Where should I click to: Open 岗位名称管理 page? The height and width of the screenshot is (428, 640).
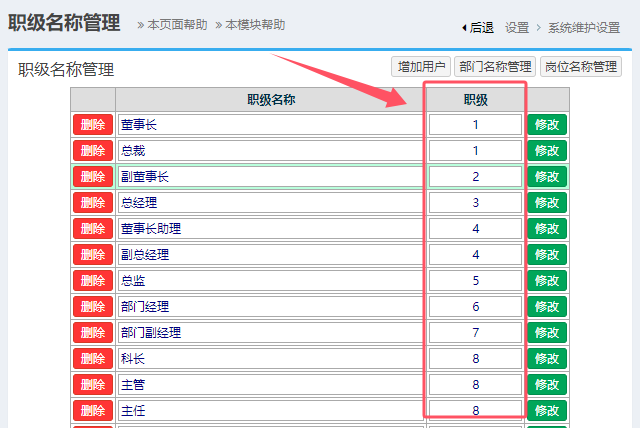pos(581,67)
